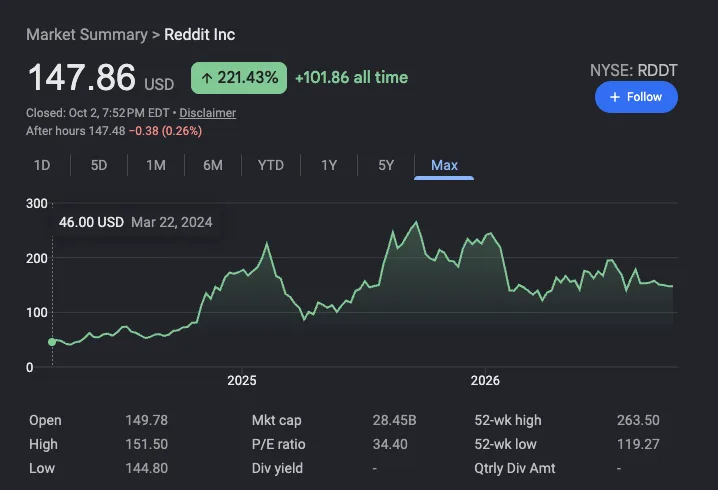This screenshot has height=490, width=718.
Task: Select the 1D time range tab
Action: 42,165
